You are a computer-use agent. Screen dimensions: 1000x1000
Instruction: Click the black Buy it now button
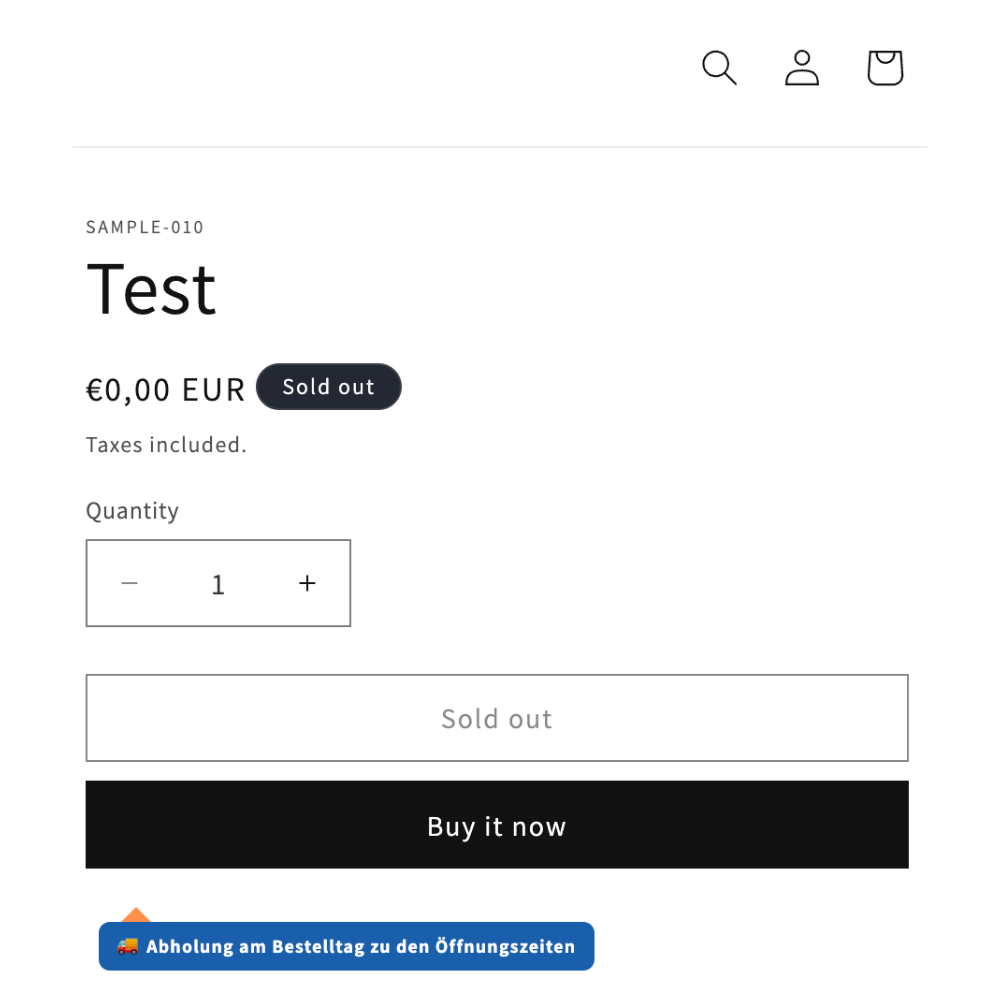[x=497, y=825]
